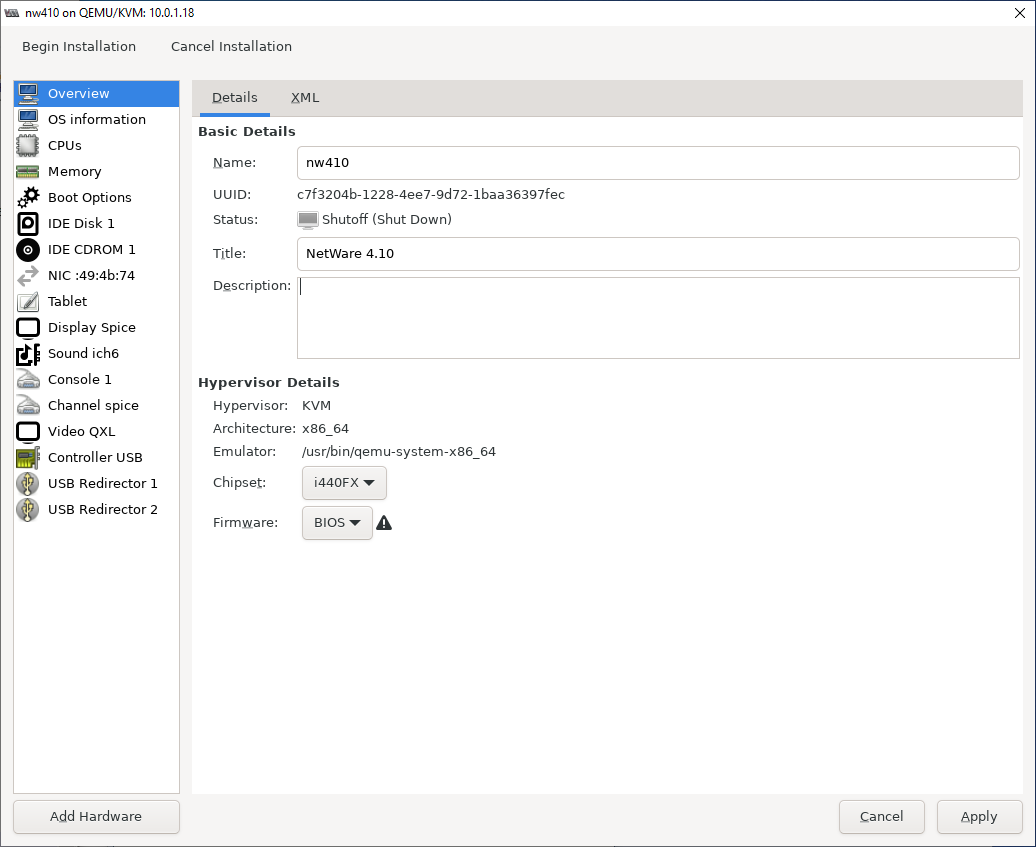Select the IDE CDROM 1 row label
1036x847 pixels.
pos(92,250)
